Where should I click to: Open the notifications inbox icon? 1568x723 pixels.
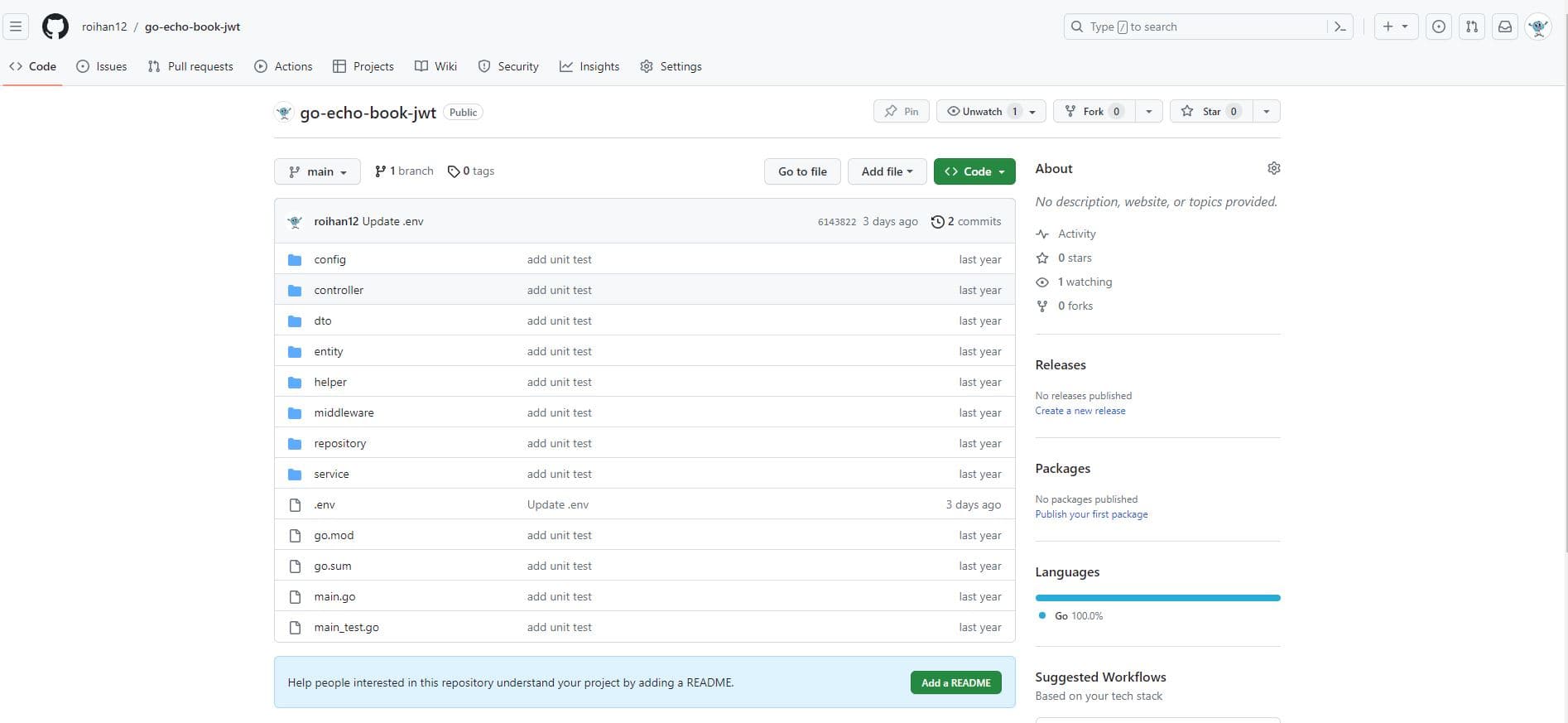click(x=1505, y=27)
